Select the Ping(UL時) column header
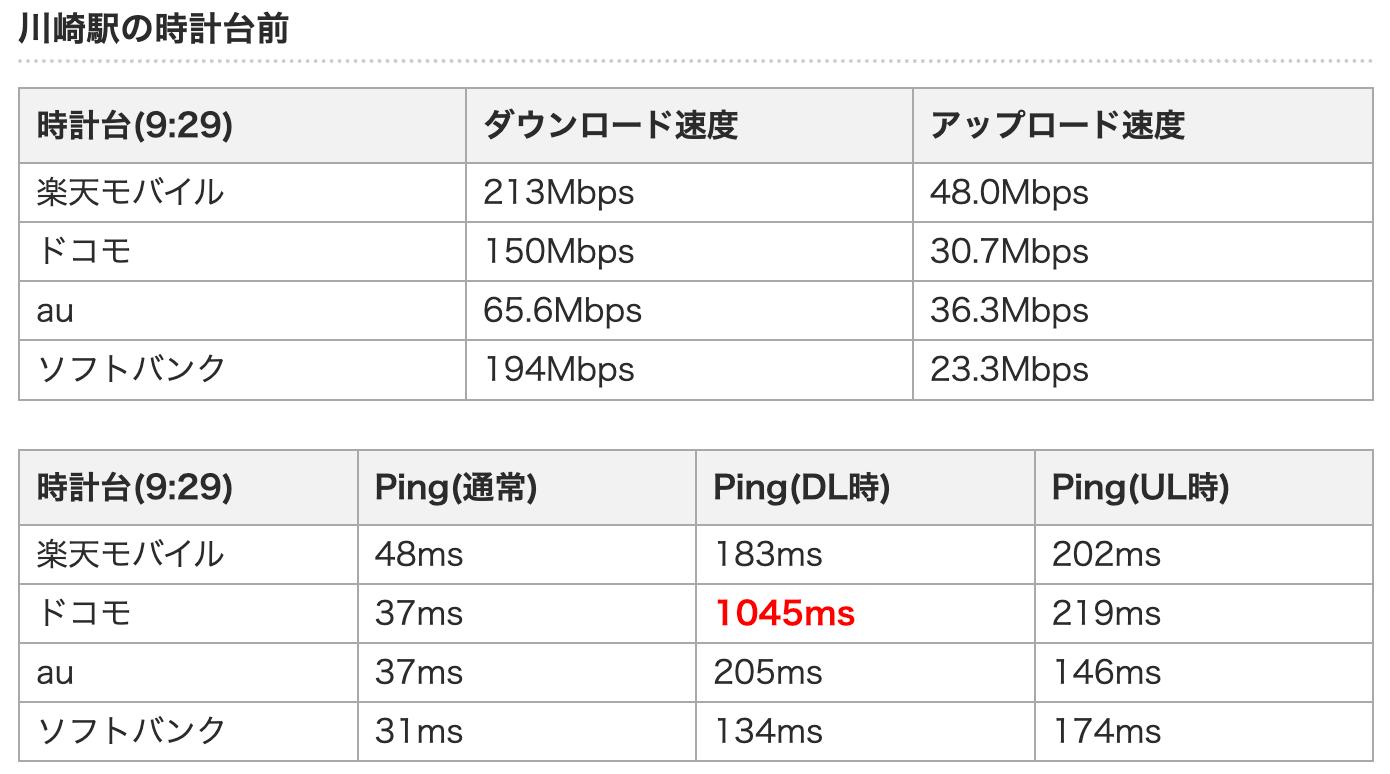1390x774 pixels. 1140,487
